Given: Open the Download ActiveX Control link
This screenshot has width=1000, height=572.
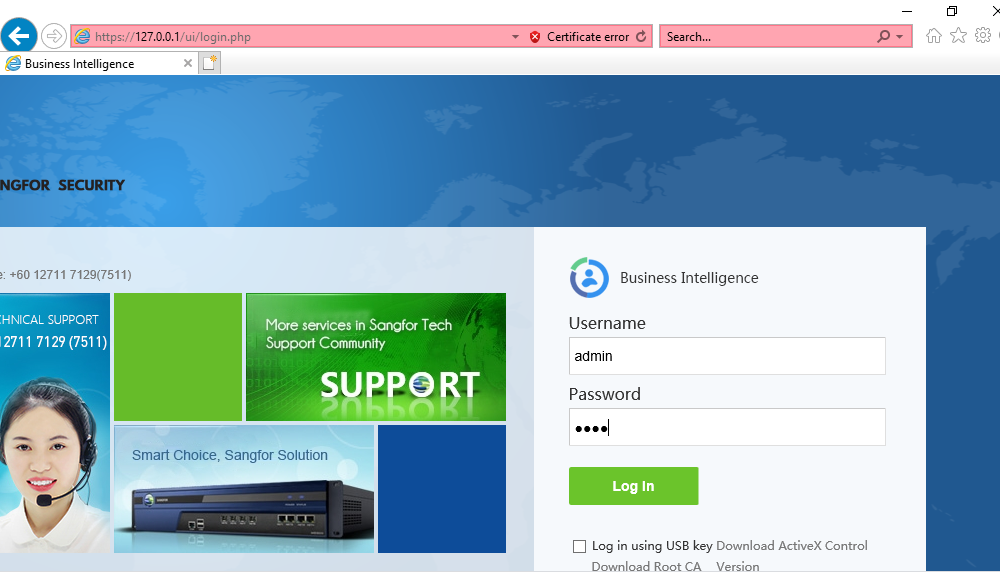Looking at the screenshot, I should pos(791,546).
